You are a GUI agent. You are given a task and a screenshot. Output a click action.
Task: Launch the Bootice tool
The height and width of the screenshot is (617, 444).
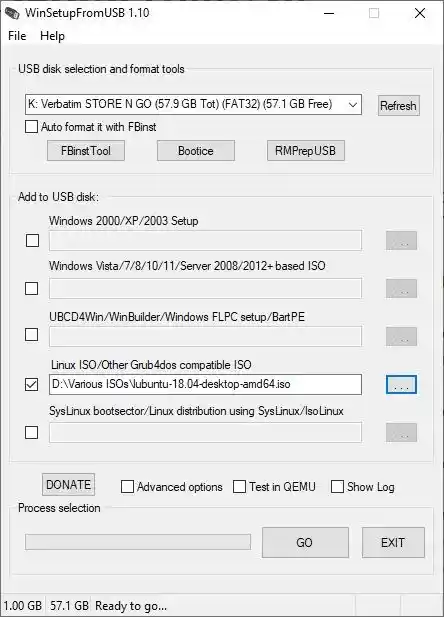point(196,151)
